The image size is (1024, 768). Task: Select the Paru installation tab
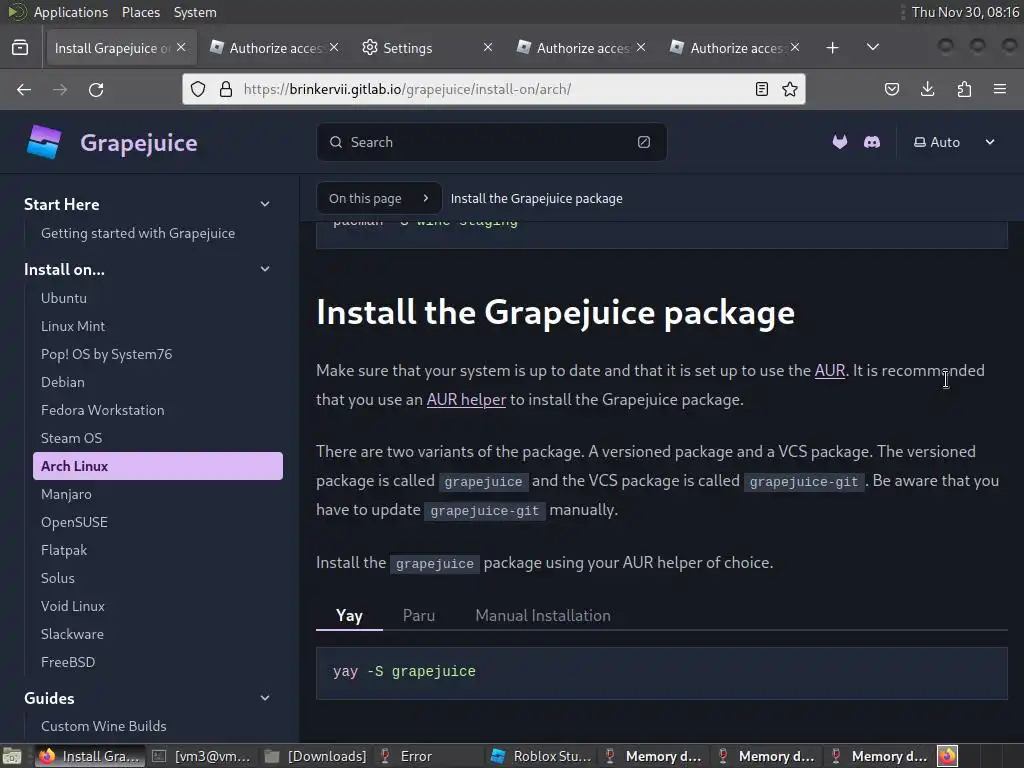(419, 615)
